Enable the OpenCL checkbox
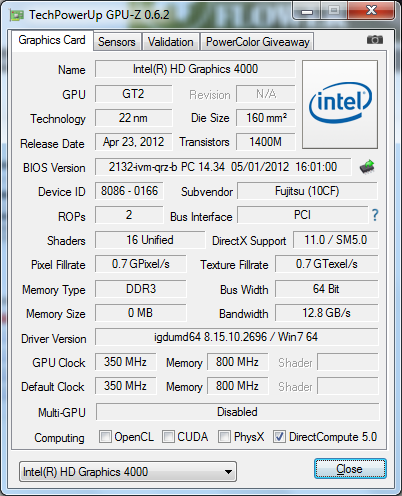This screenshot has height=496, width=402. (105, 436)
